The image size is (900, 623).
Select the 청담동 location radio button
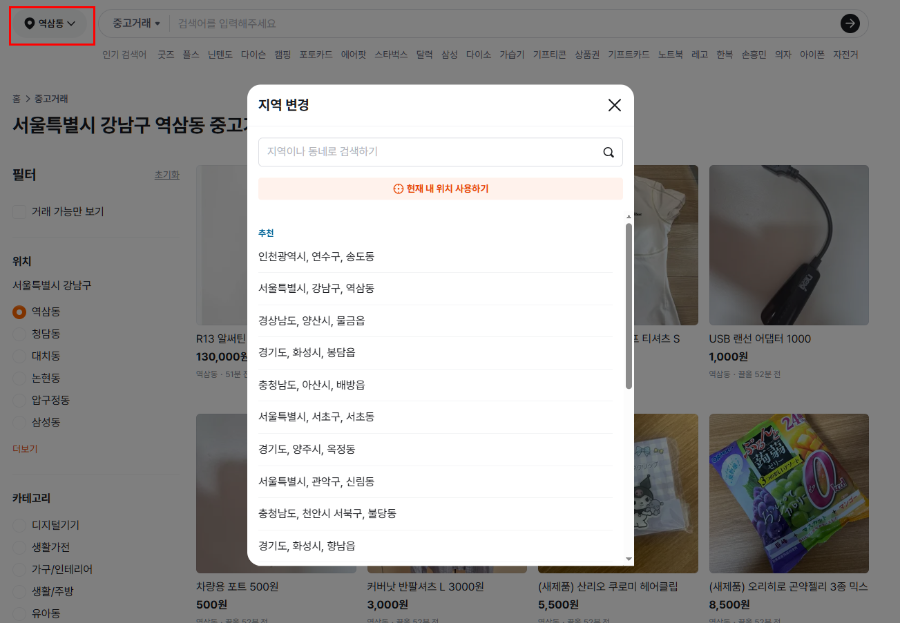18,334
